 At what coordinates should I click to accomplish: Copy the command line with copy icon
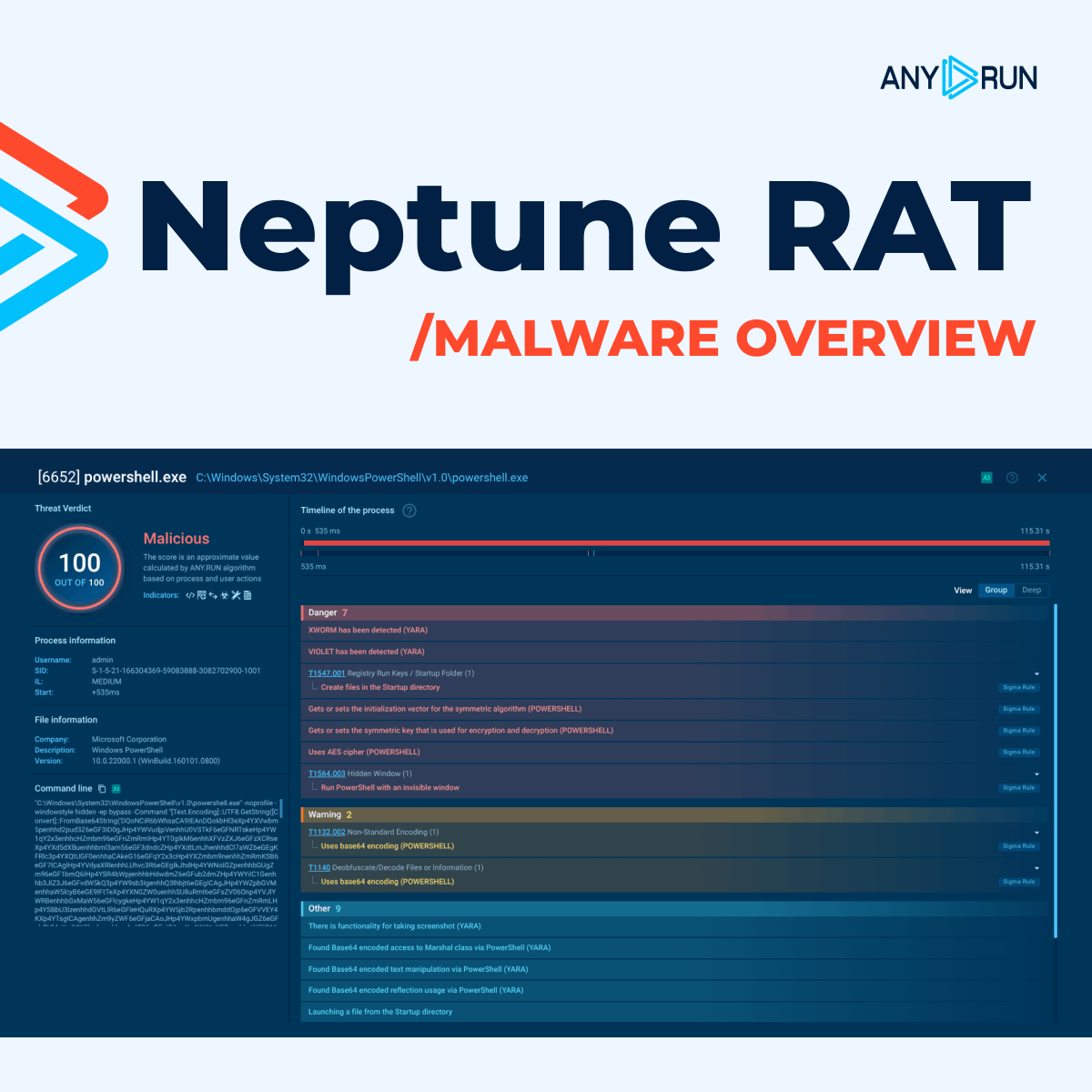click(x=102, y=789)
